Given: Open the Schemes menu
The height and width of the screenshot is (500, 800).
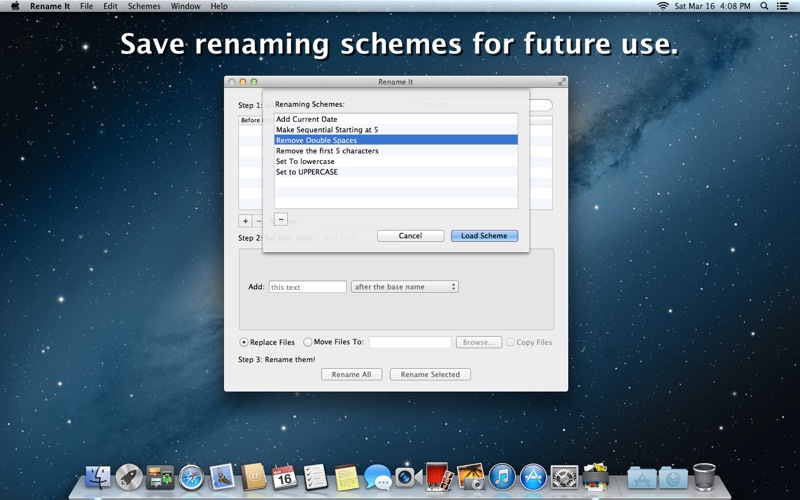Looking at the screenshot, I should pyautogui.click(x=144, y=6).
